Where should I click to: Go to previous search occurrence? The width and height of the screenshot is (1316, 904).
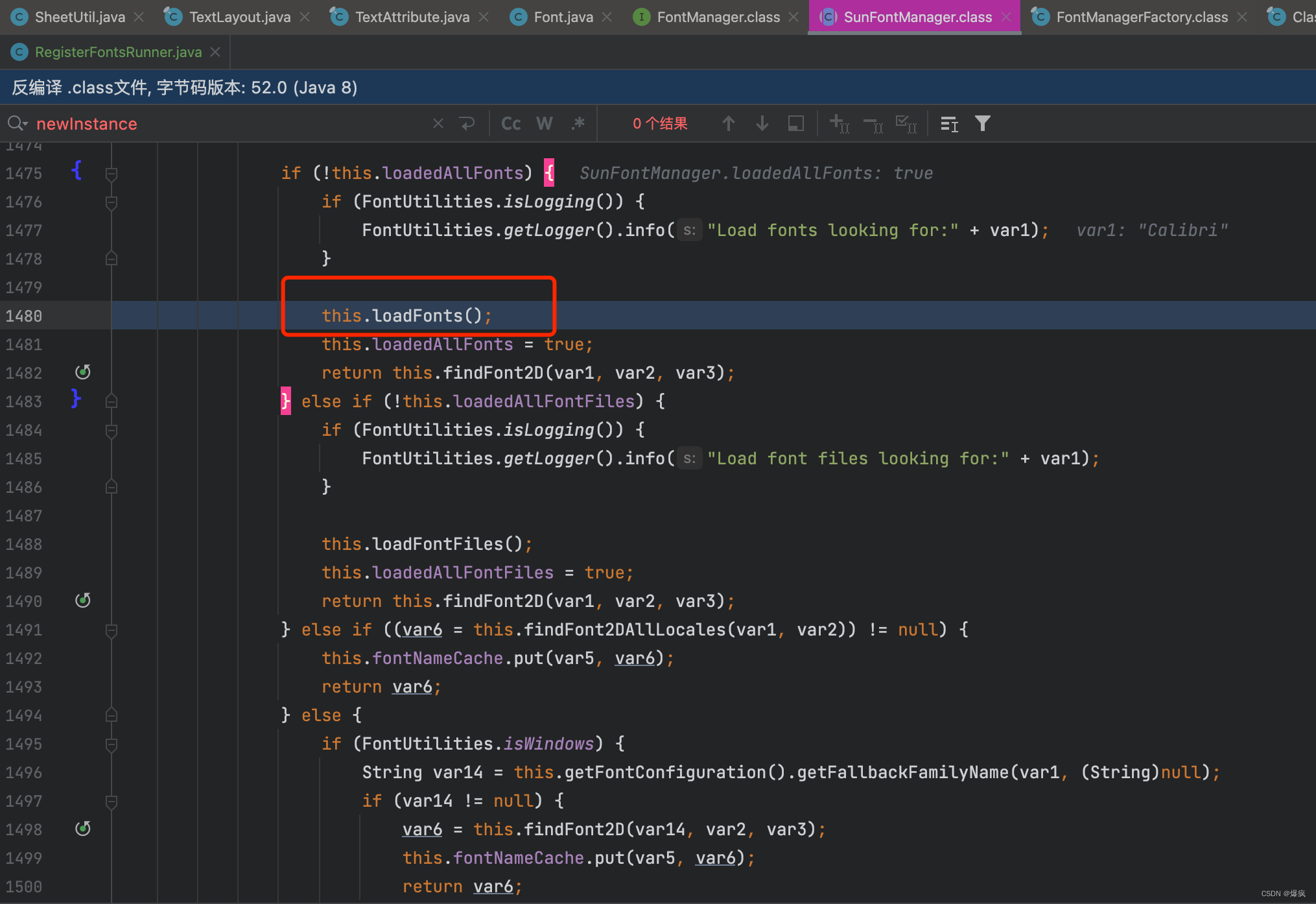(x=728, y=124)
